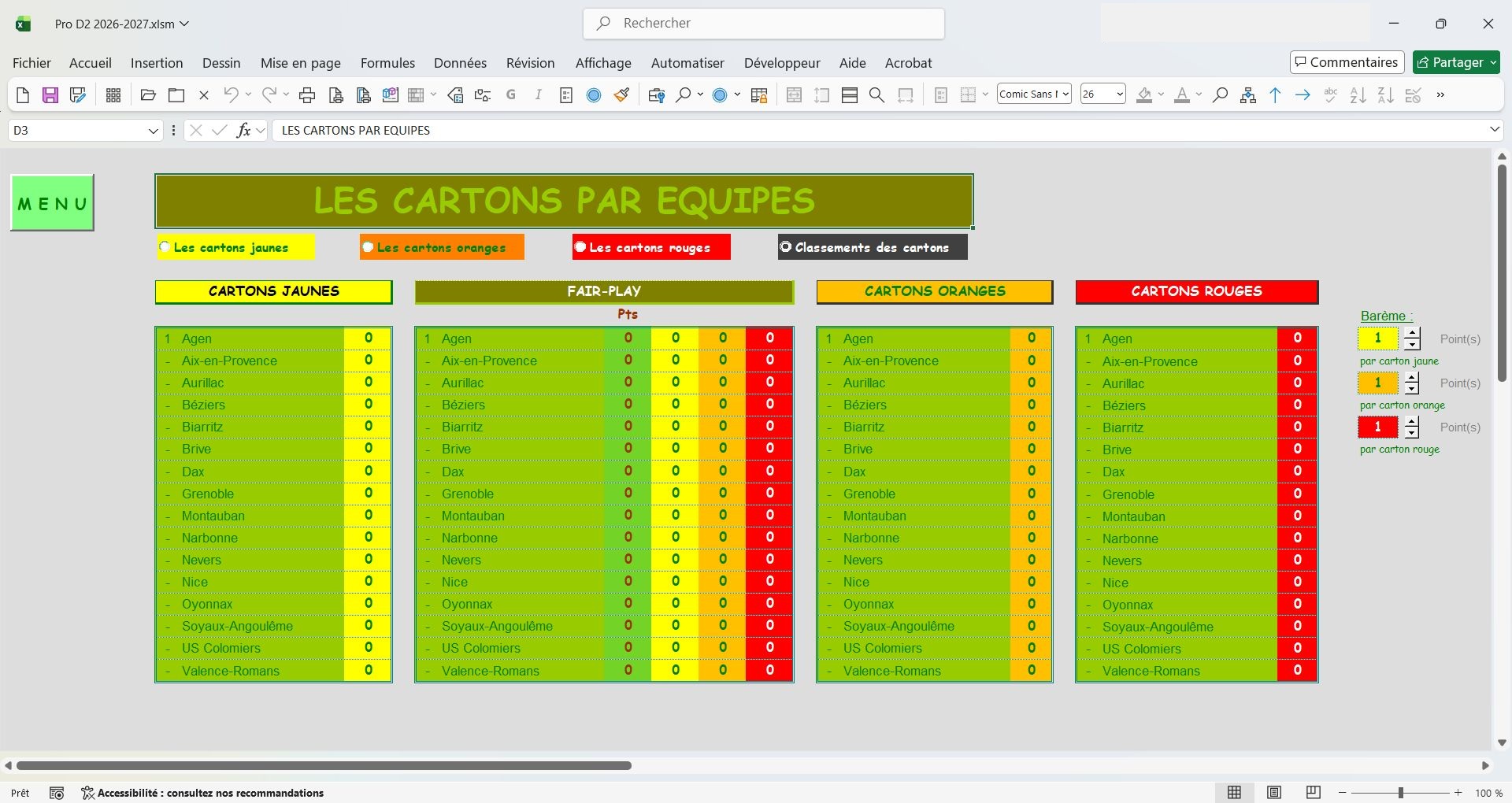
Task: Open the font size 26 dropdown
Action: pyautogui.click(x=1120, y=94)
